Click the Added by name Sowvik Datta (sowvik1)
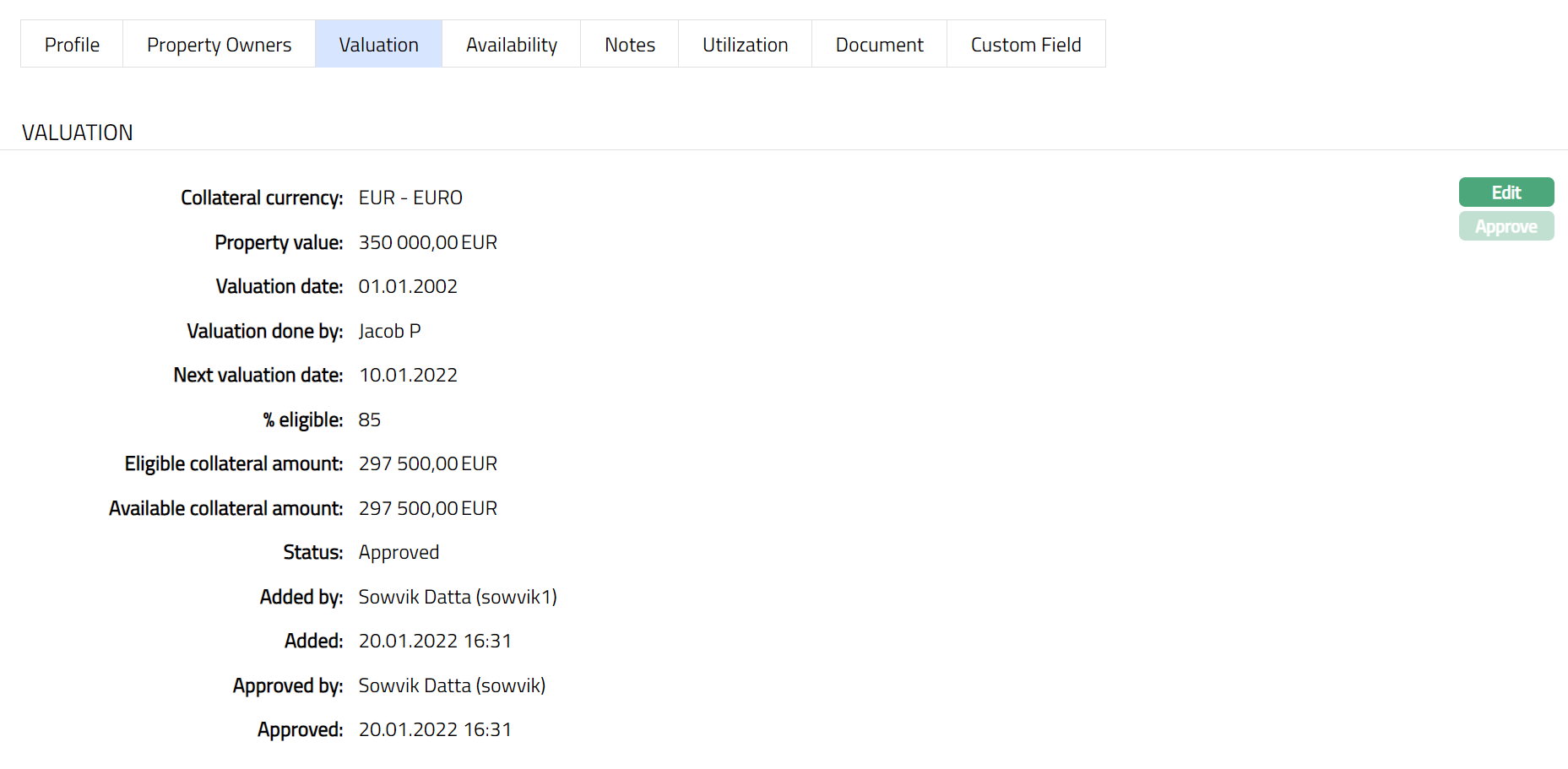This screenshot has width=1568, height=769. pyautogui.click(x=458, y=597)
